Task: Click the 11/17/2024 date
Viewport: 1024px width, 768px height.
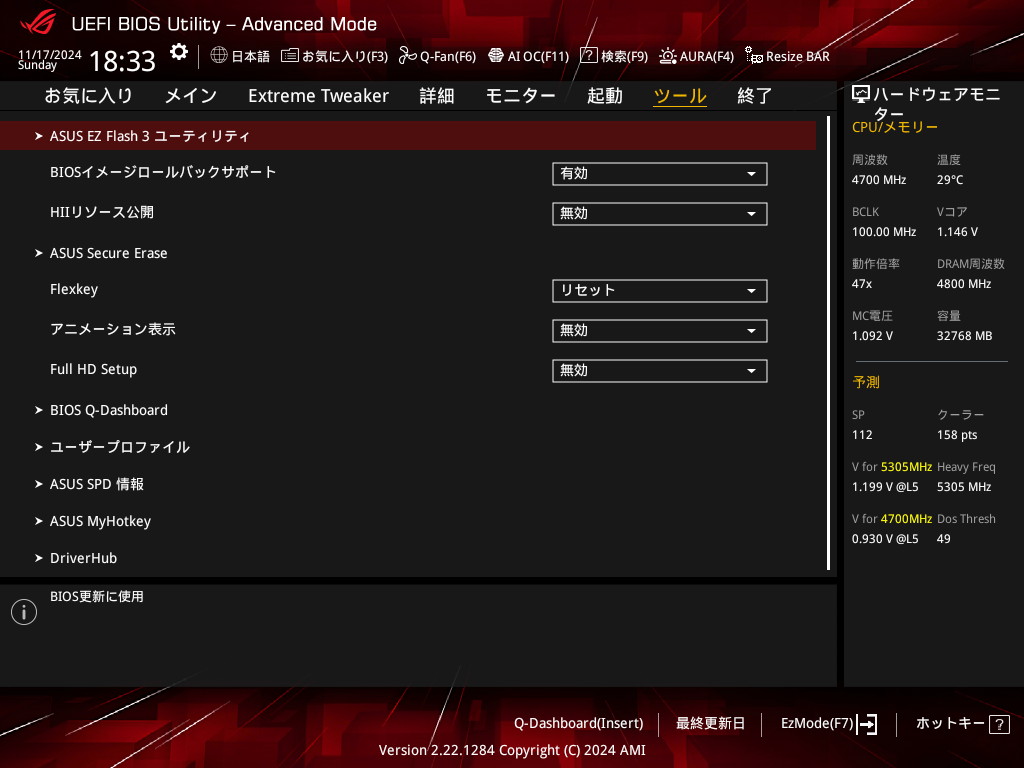Action: tap(50, 55)
